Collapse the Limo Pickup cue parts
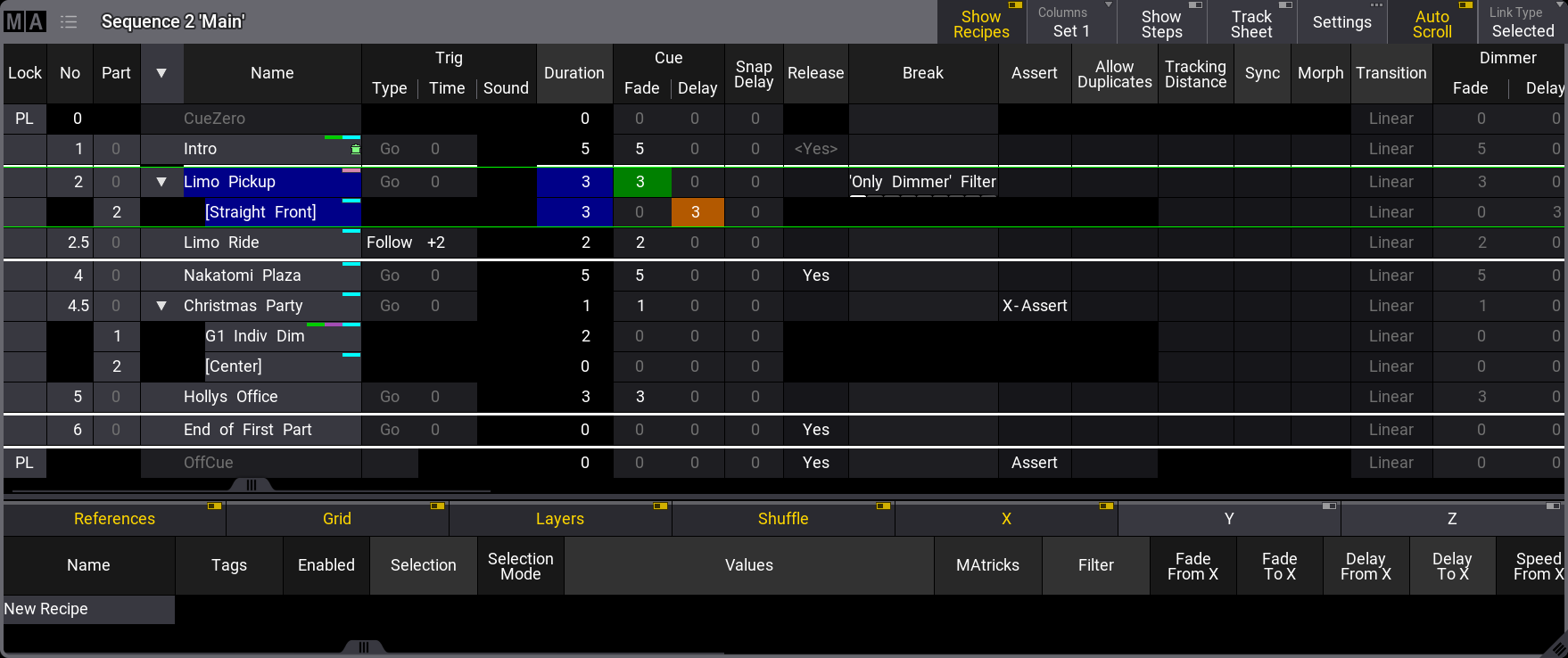1568x658 pixels. 161,182
